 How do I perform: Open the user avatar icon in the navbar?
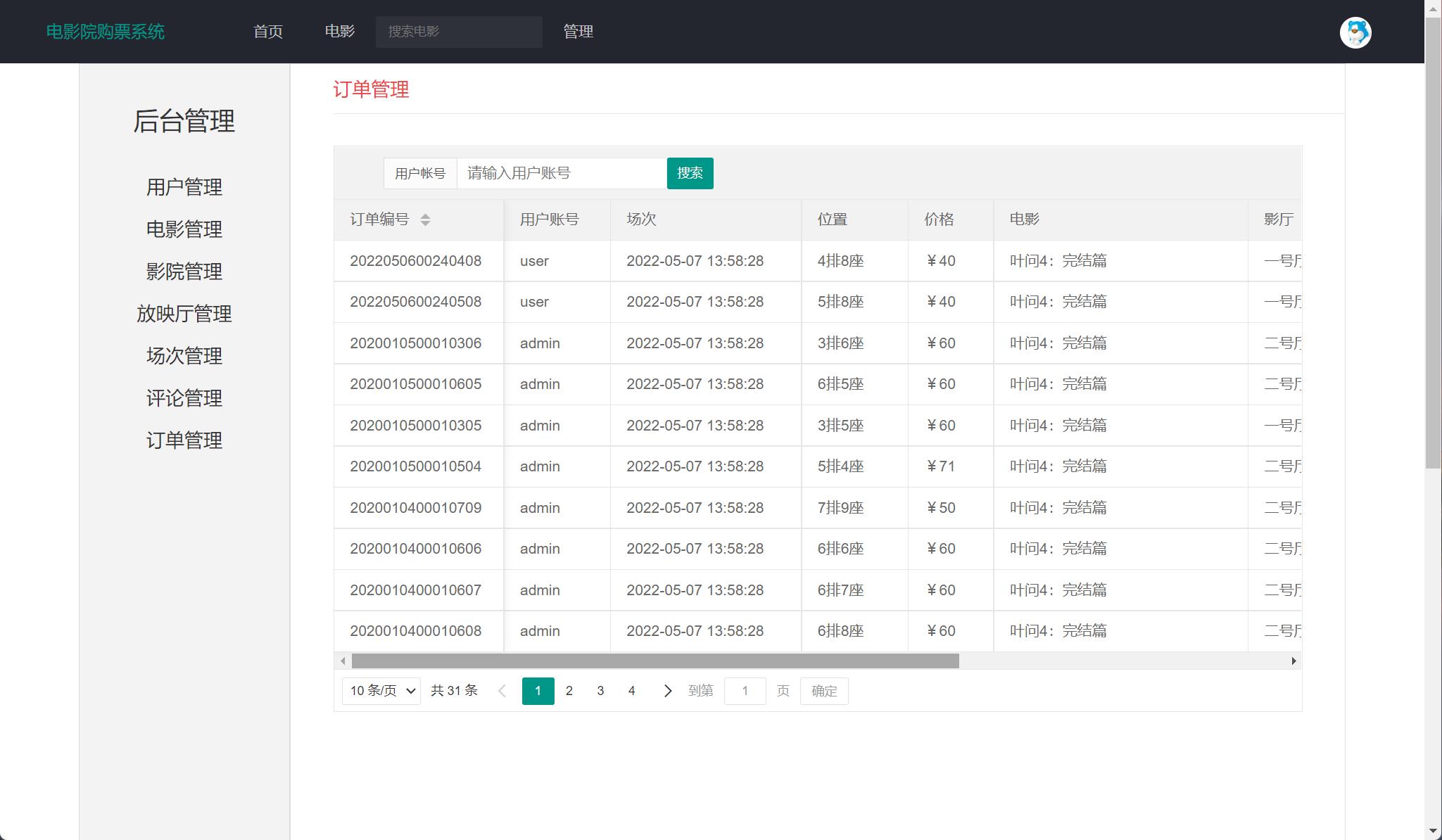[x=1356, y=32]
